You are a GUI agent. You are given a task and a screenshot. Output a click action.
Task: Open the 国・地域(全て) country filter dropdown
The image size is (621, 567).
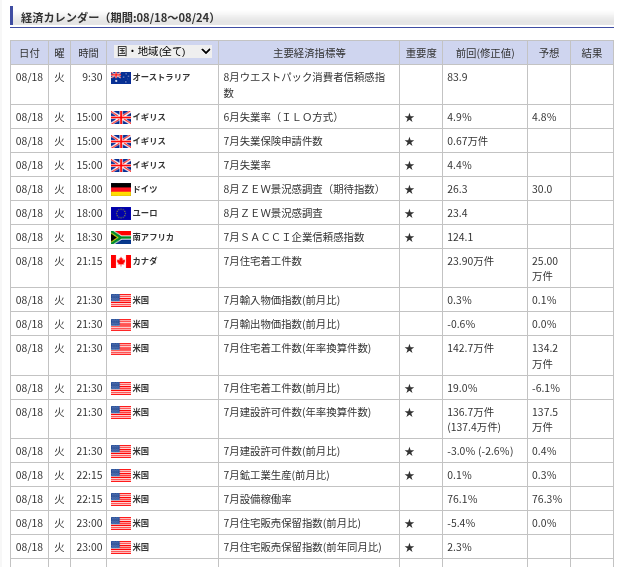click(x=163, y=51)
